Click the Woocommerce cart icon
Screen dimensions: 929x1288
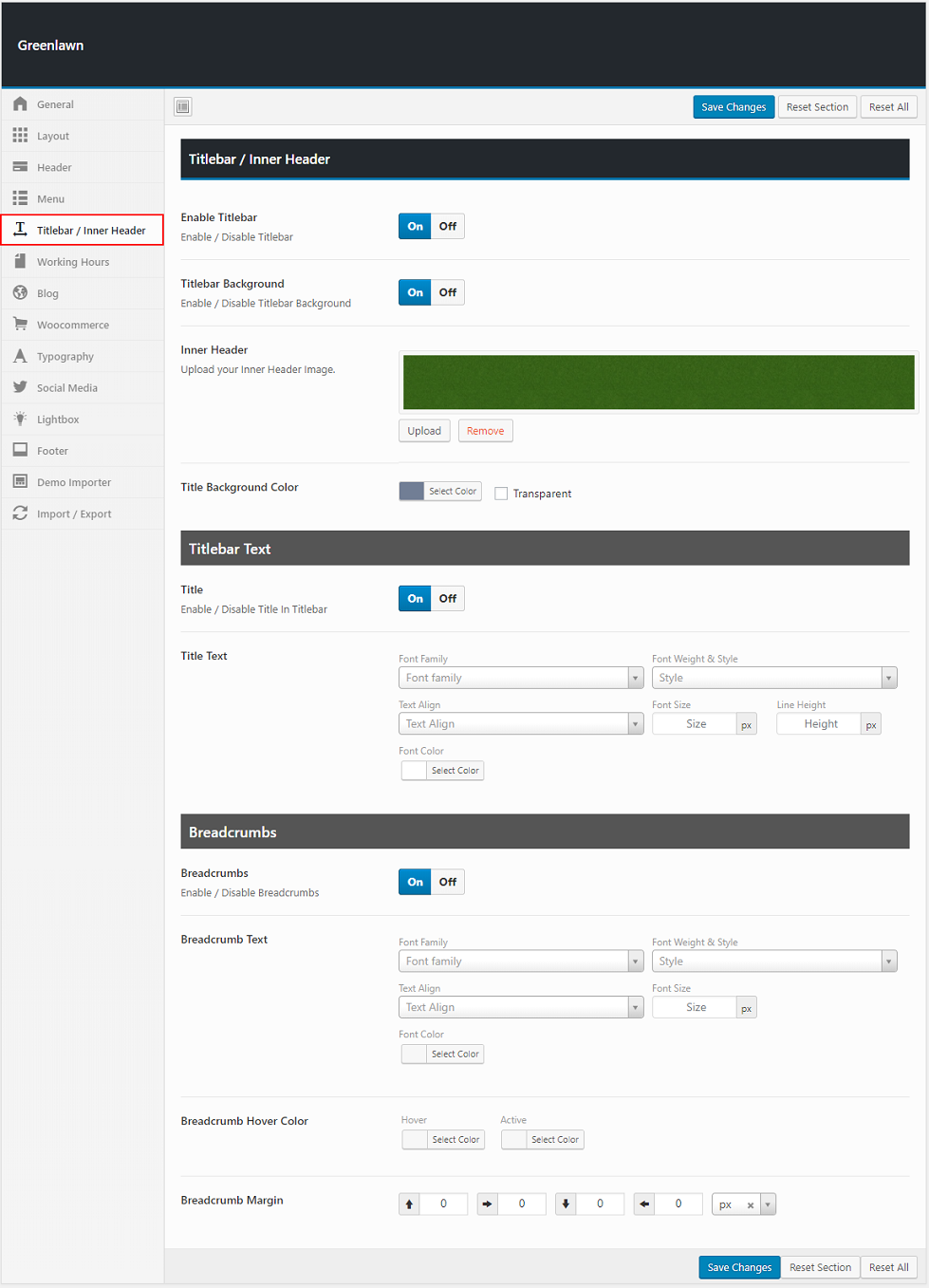click(20, 325)
